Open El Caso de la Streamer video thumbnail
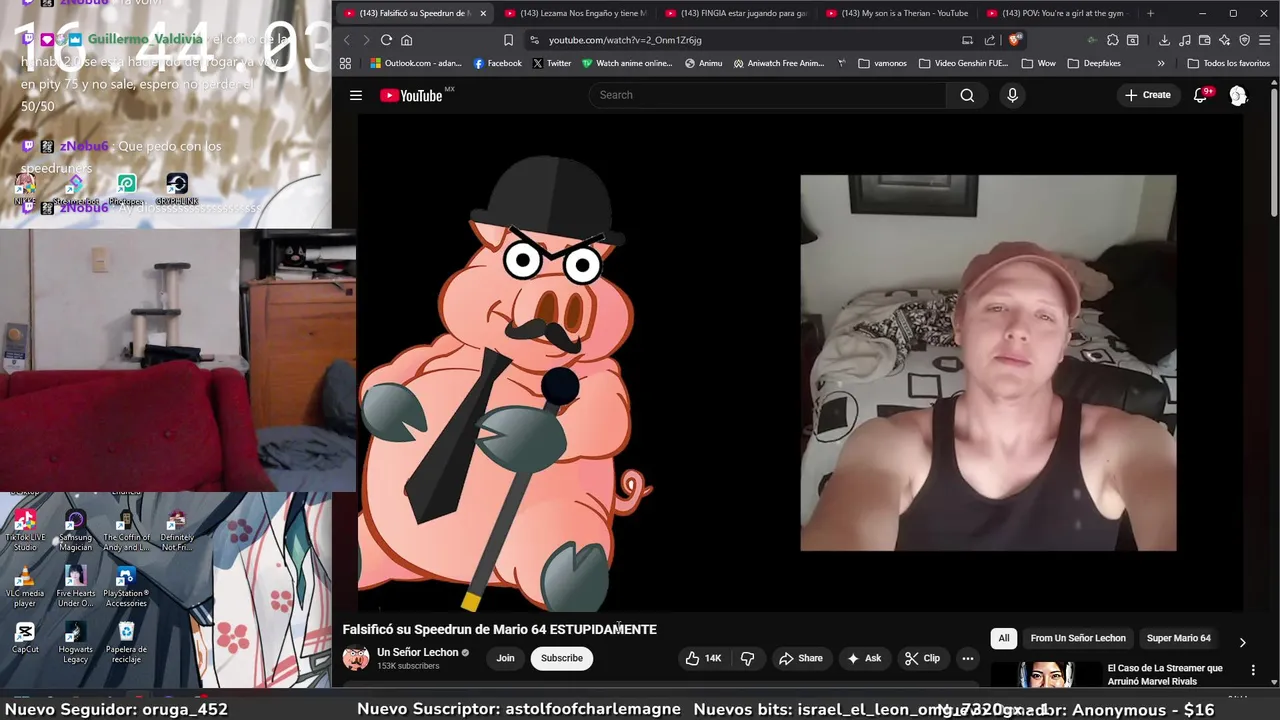Screen dimensions: 1280x720 1045,675
